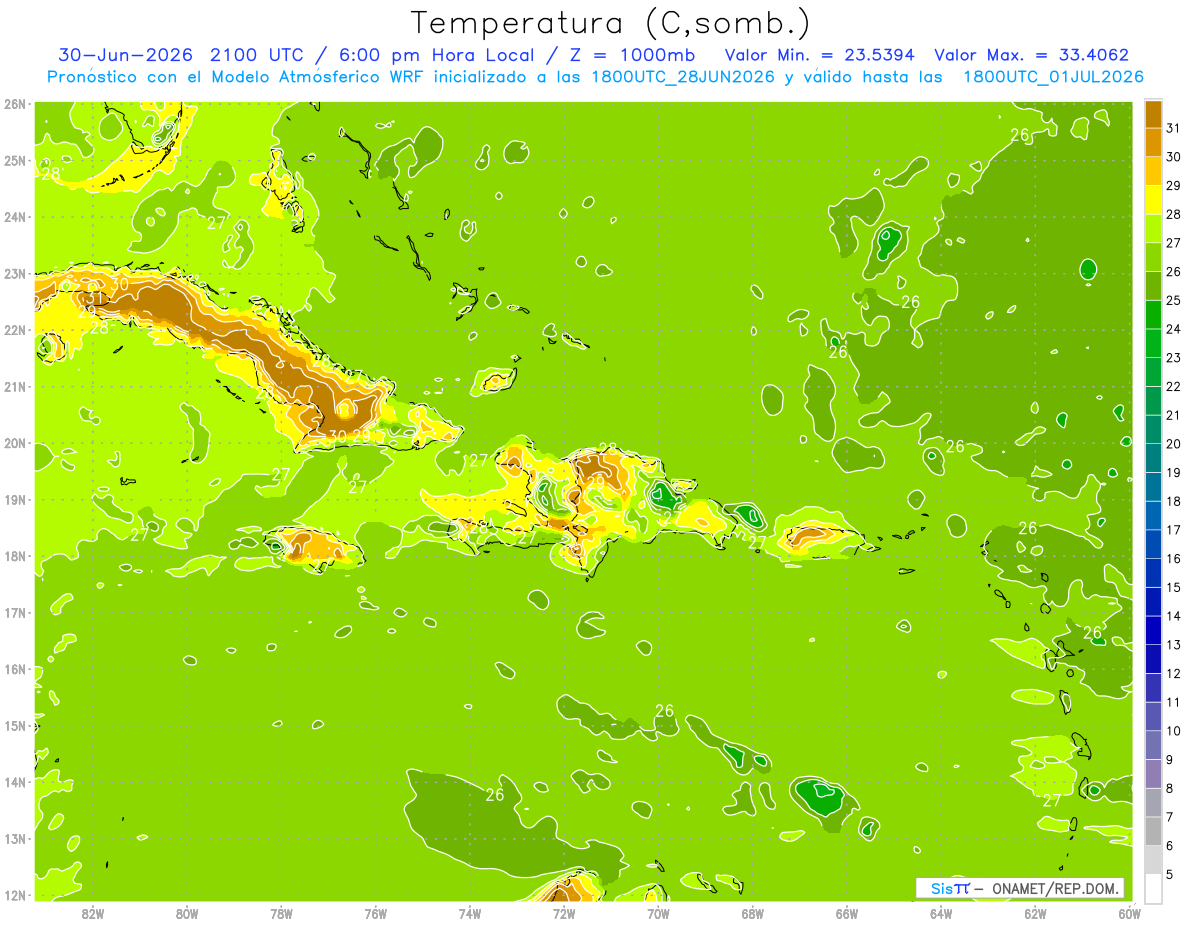The width and height of the screenshot is (1200, 927).
Task: Select the '60W' longitude axis label
Action: click(1130, 913)
